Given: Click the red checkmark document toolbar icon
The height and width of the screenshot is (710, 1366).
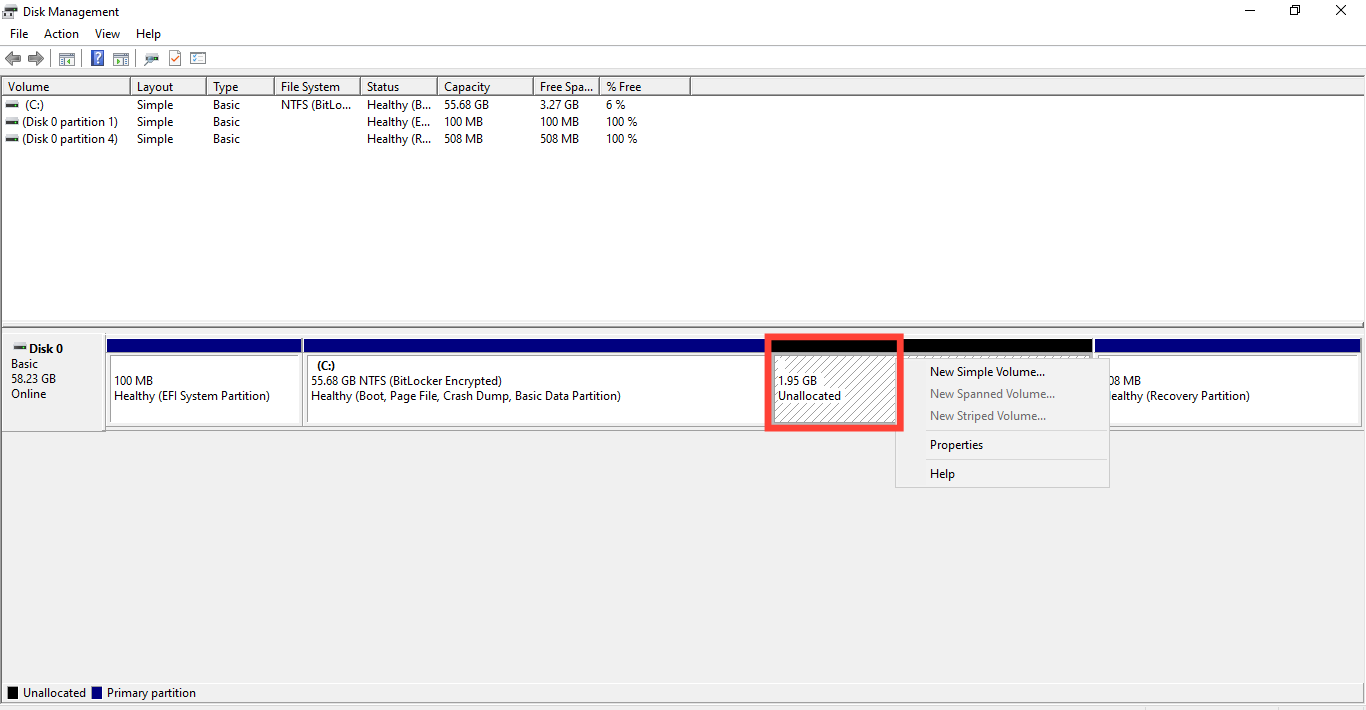Looking at the screenshot, I should tap(174, 58).
